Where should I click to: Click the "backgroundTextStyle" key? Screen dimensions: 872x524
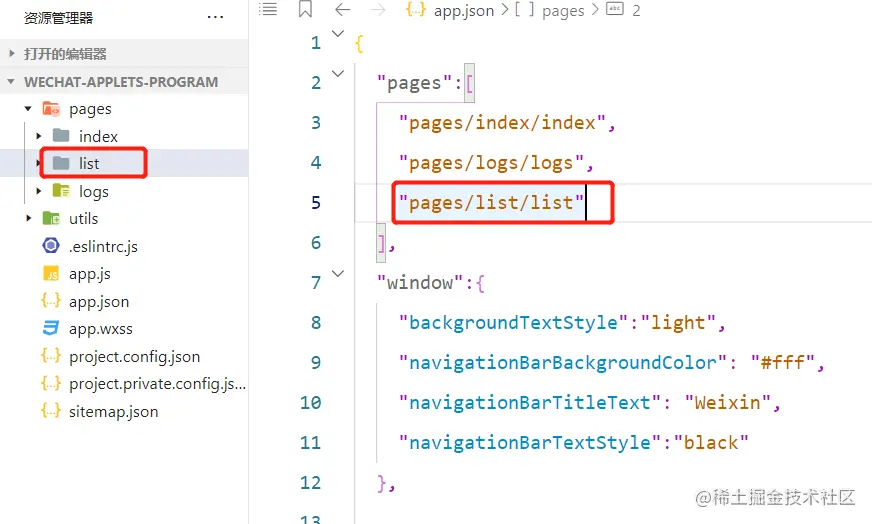[513, 323]
